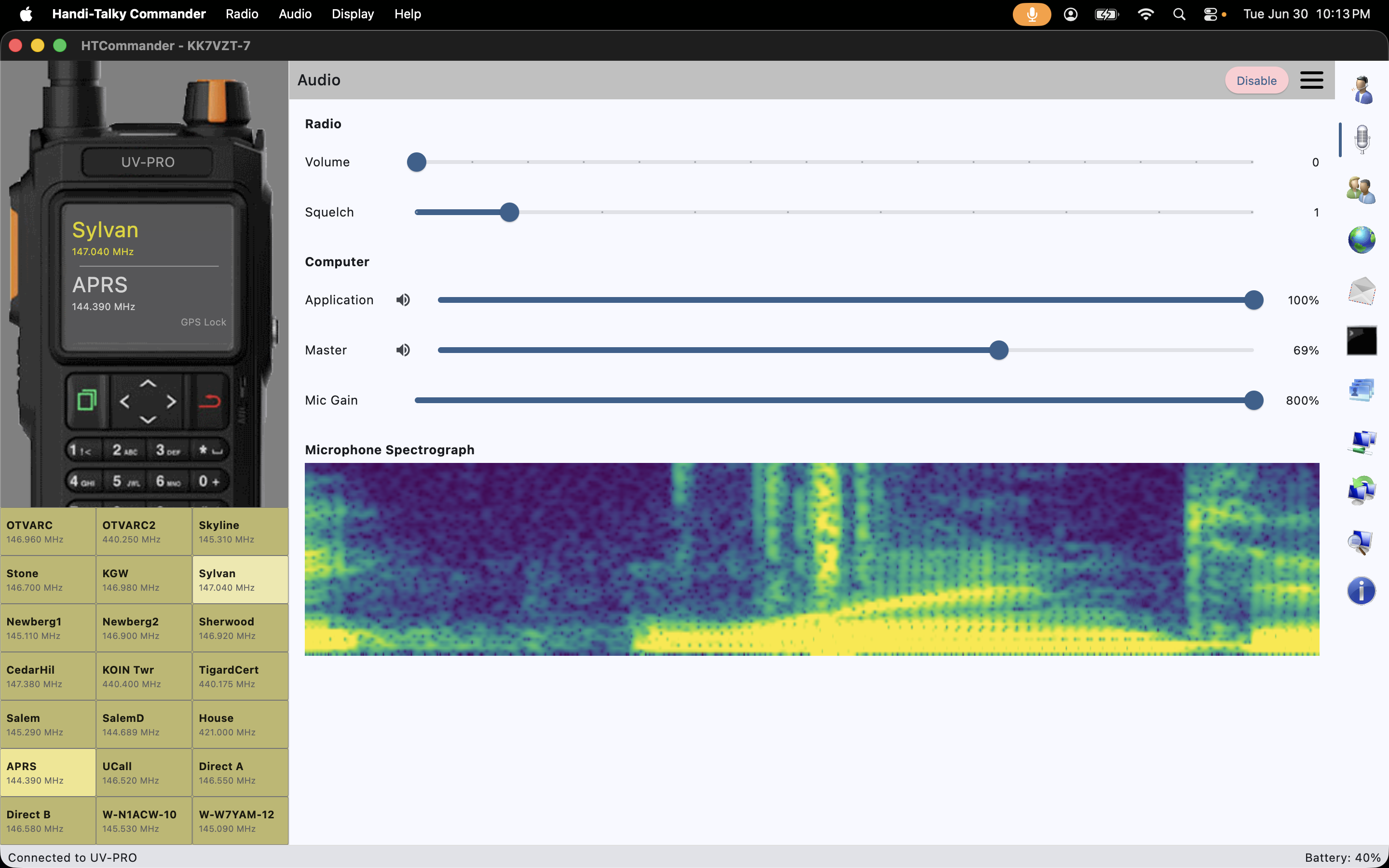Mute the Master speaker icon
Image resolution: width=1389 pixels, height=868 pixels.
click(403, 350)
